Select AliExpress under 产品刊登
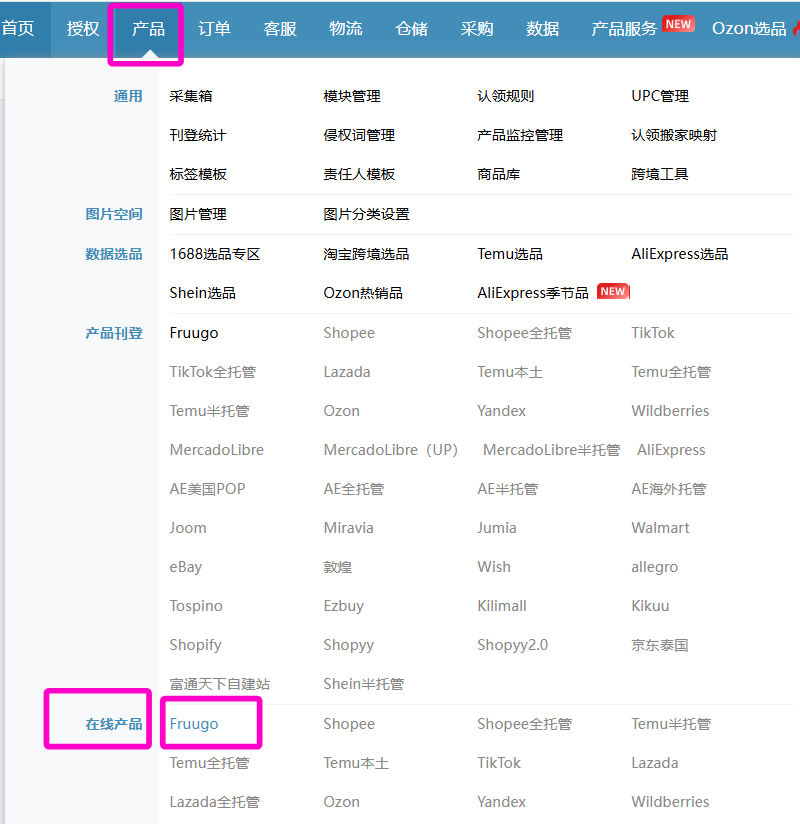This screenshot has width=800, height=824. coord(671,450)
